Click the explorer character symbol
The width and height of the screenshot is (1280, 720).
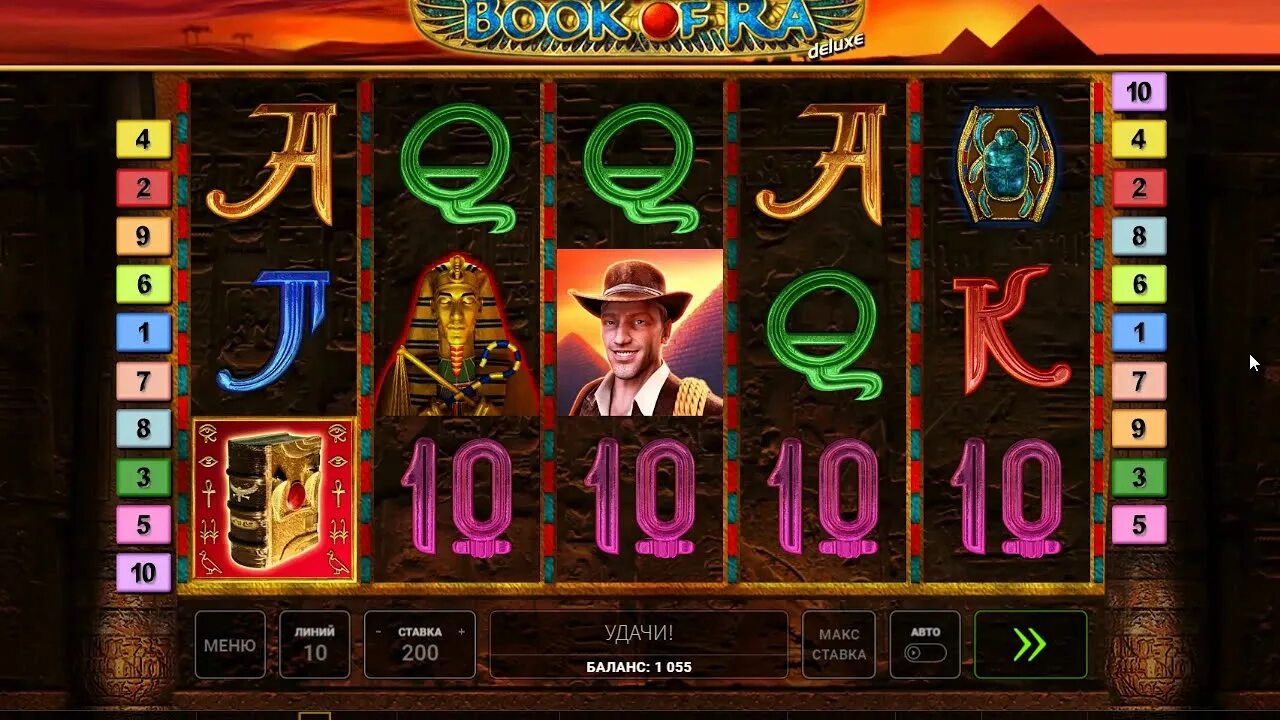pyautogui.click(x=640, y=332)
